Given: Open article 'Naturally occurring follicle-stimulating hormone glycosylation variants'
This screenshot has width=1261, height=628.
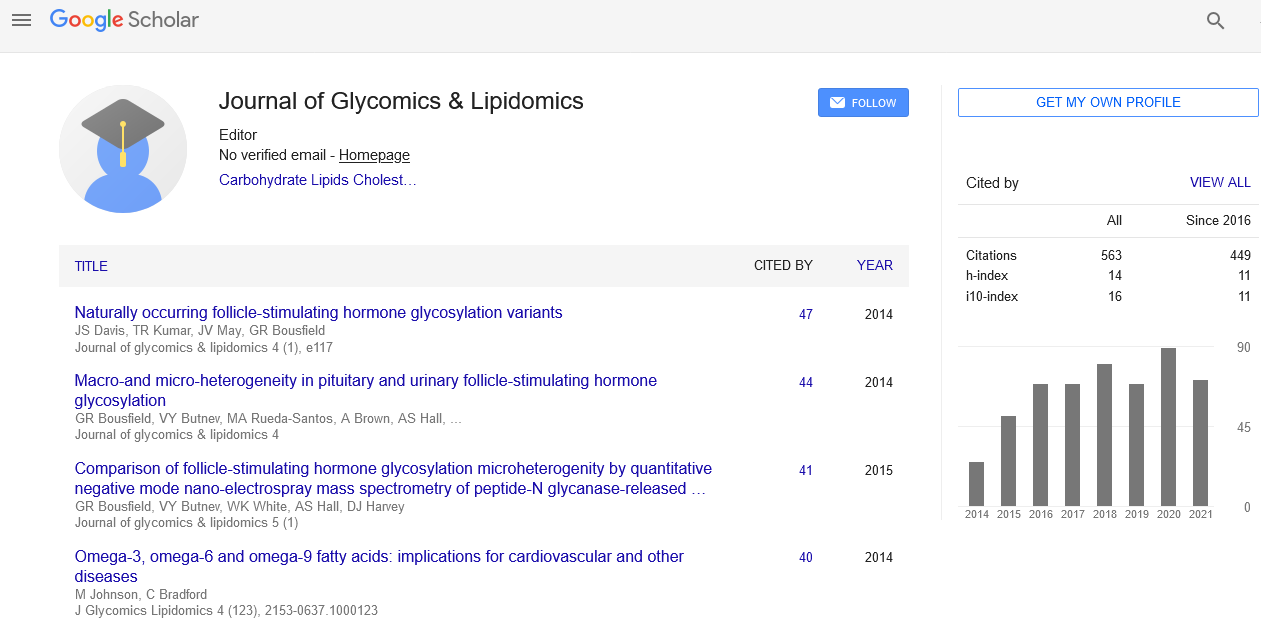Looking at the screenshot, I should [x=319, y=313].
